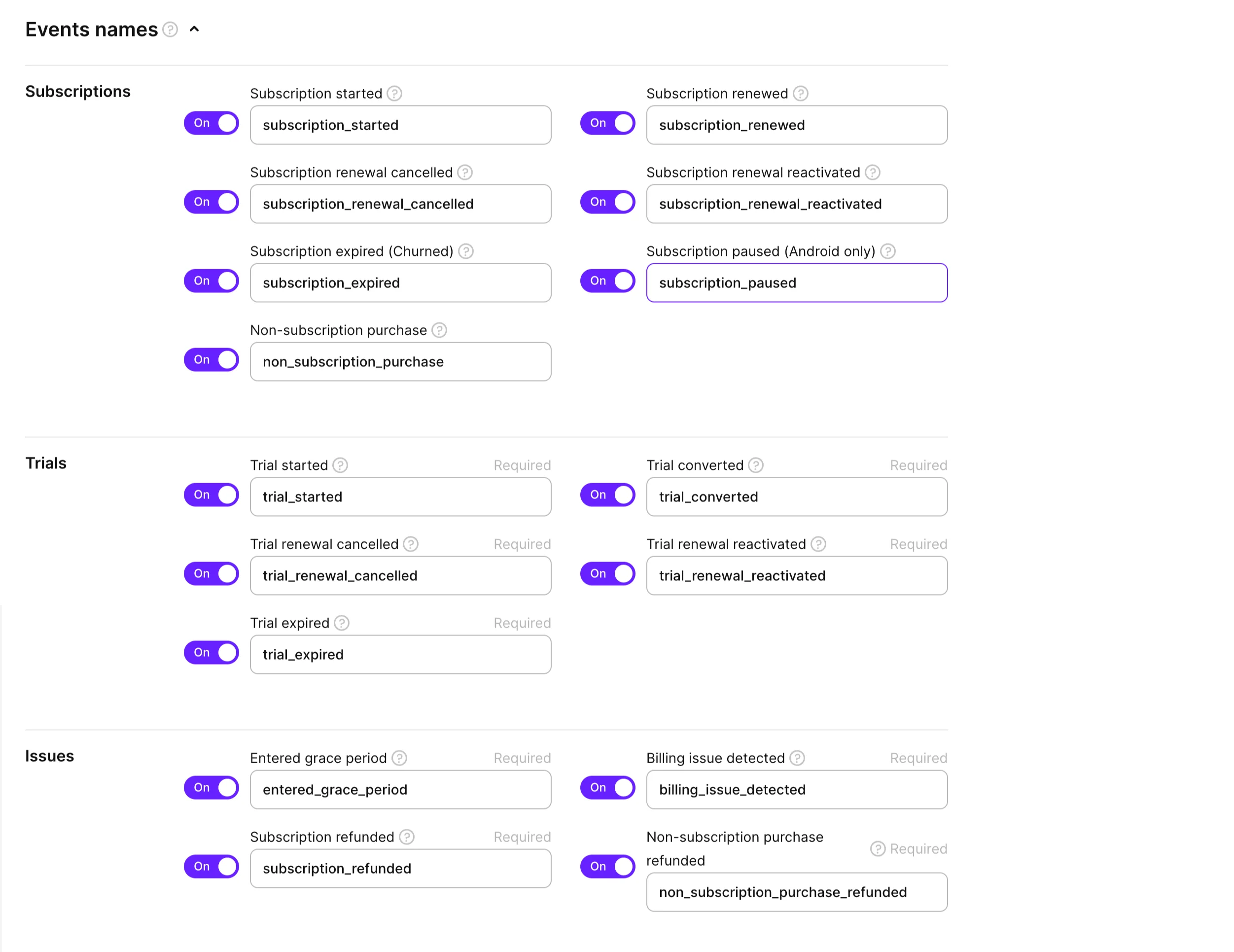View help icon for Subscription started
This screenshot has height=952, width=1234.
pos(395,94)
